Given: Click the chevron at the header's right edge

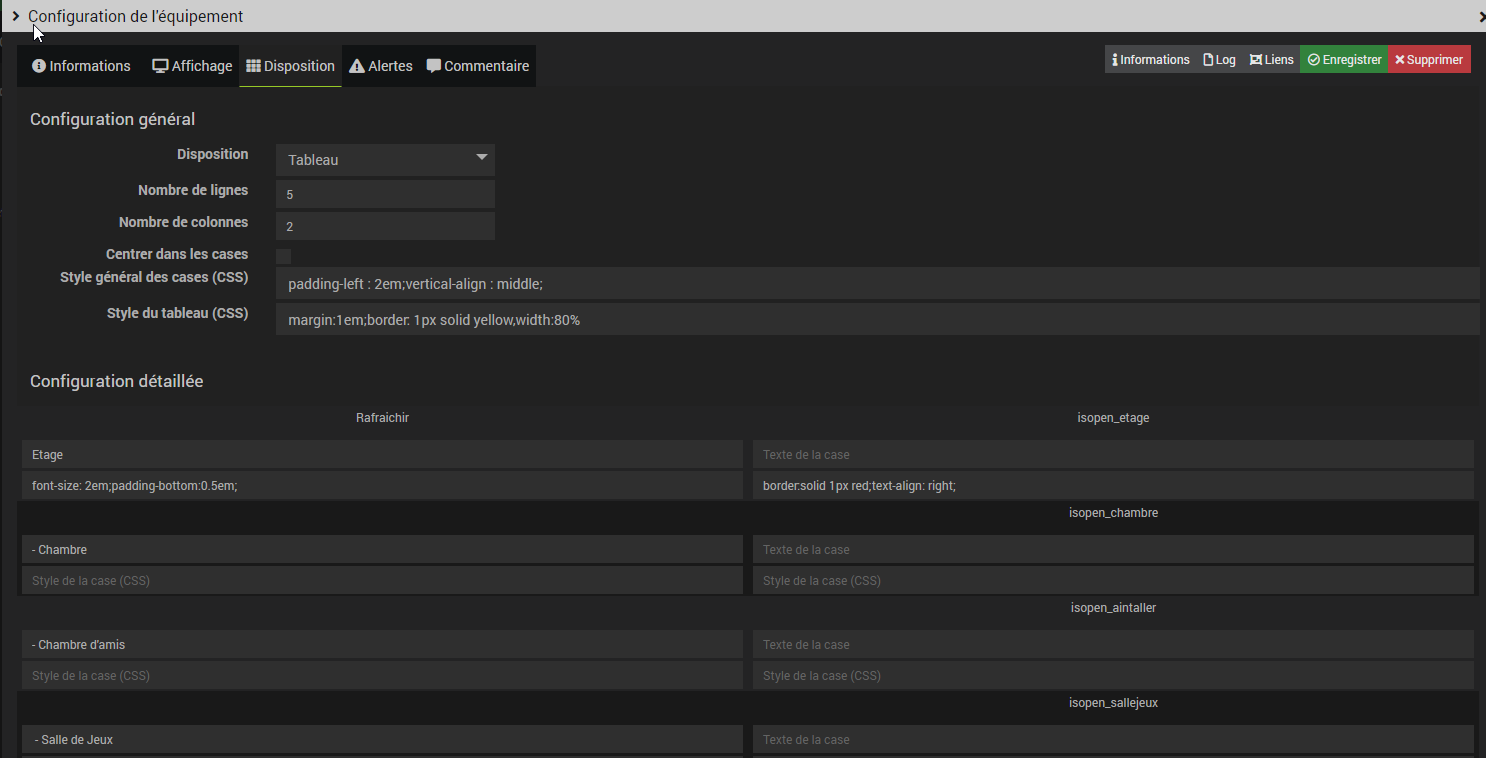Looking at the screenshot, I should tap(1481, 17).
